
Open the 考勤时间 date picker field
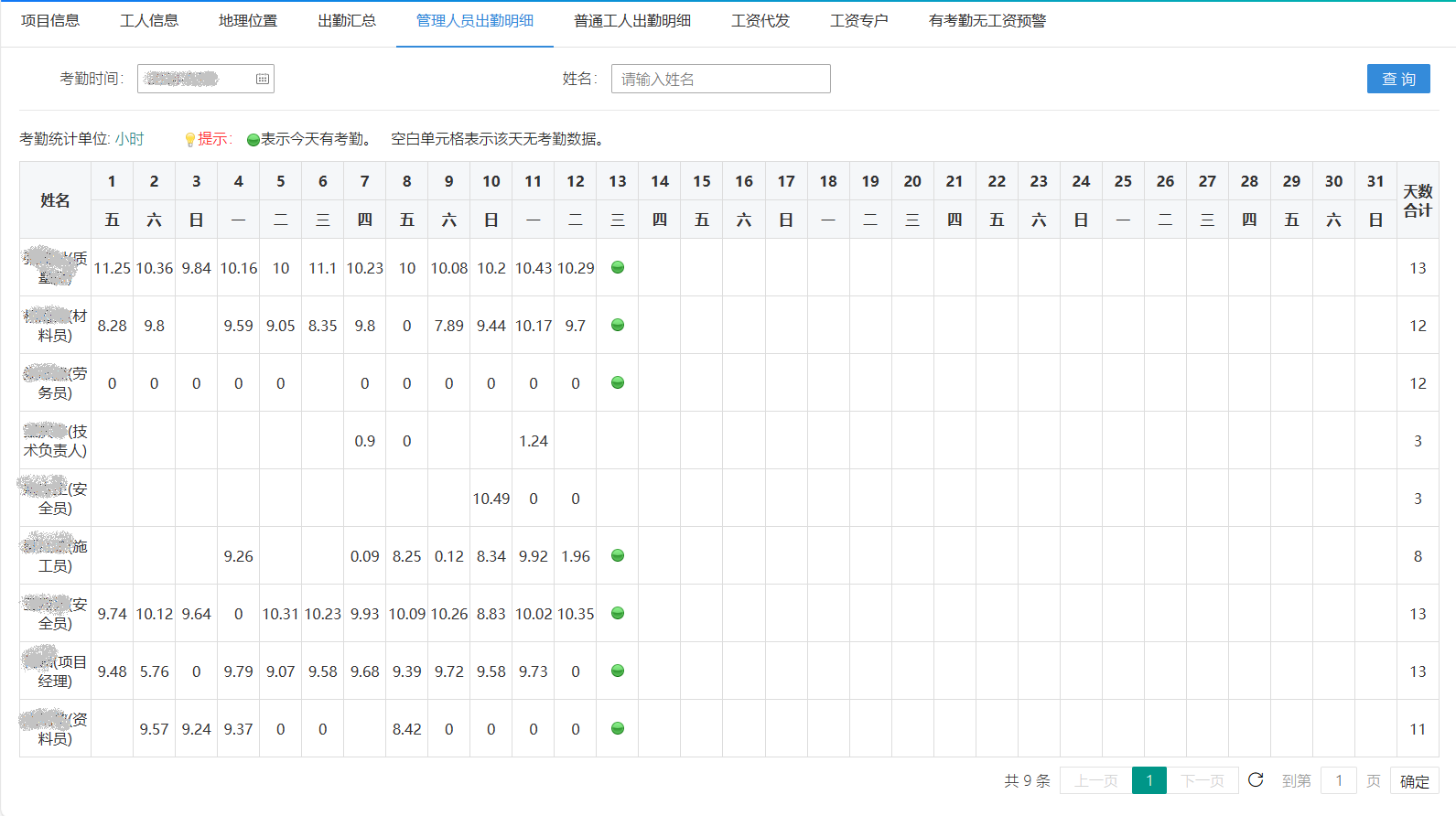206,79
